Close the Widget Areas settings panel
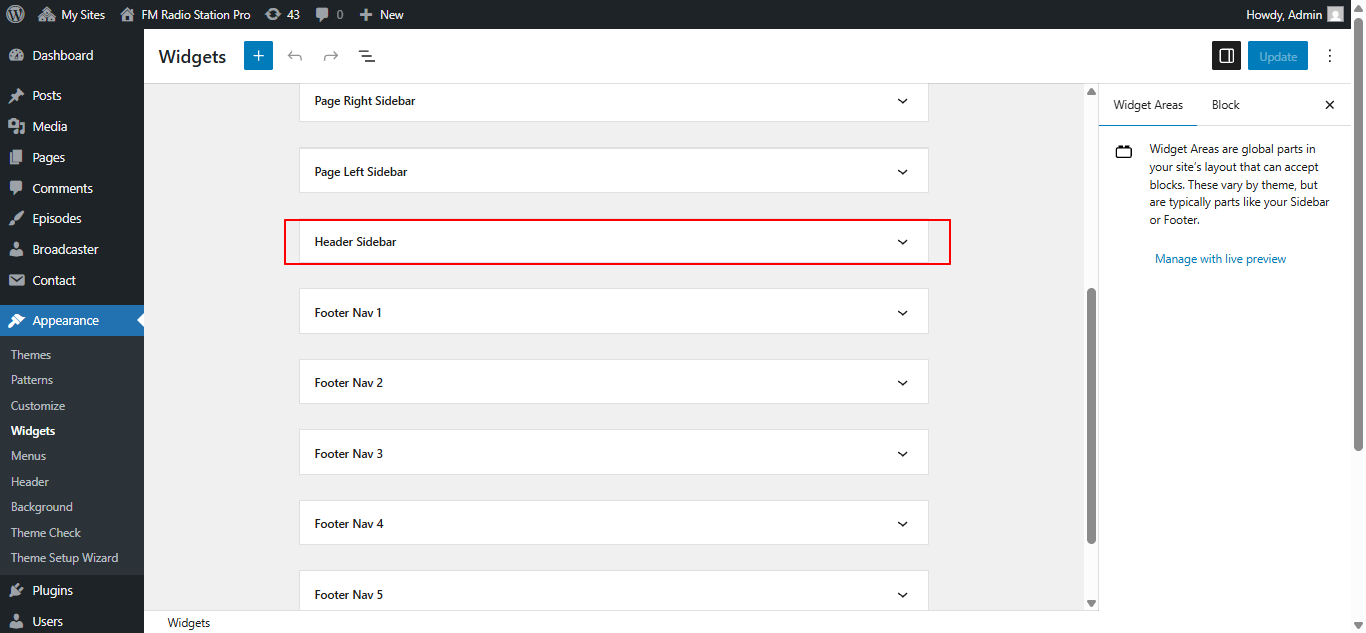Screen dimensions: 1366x633 tap(1330, 105)
